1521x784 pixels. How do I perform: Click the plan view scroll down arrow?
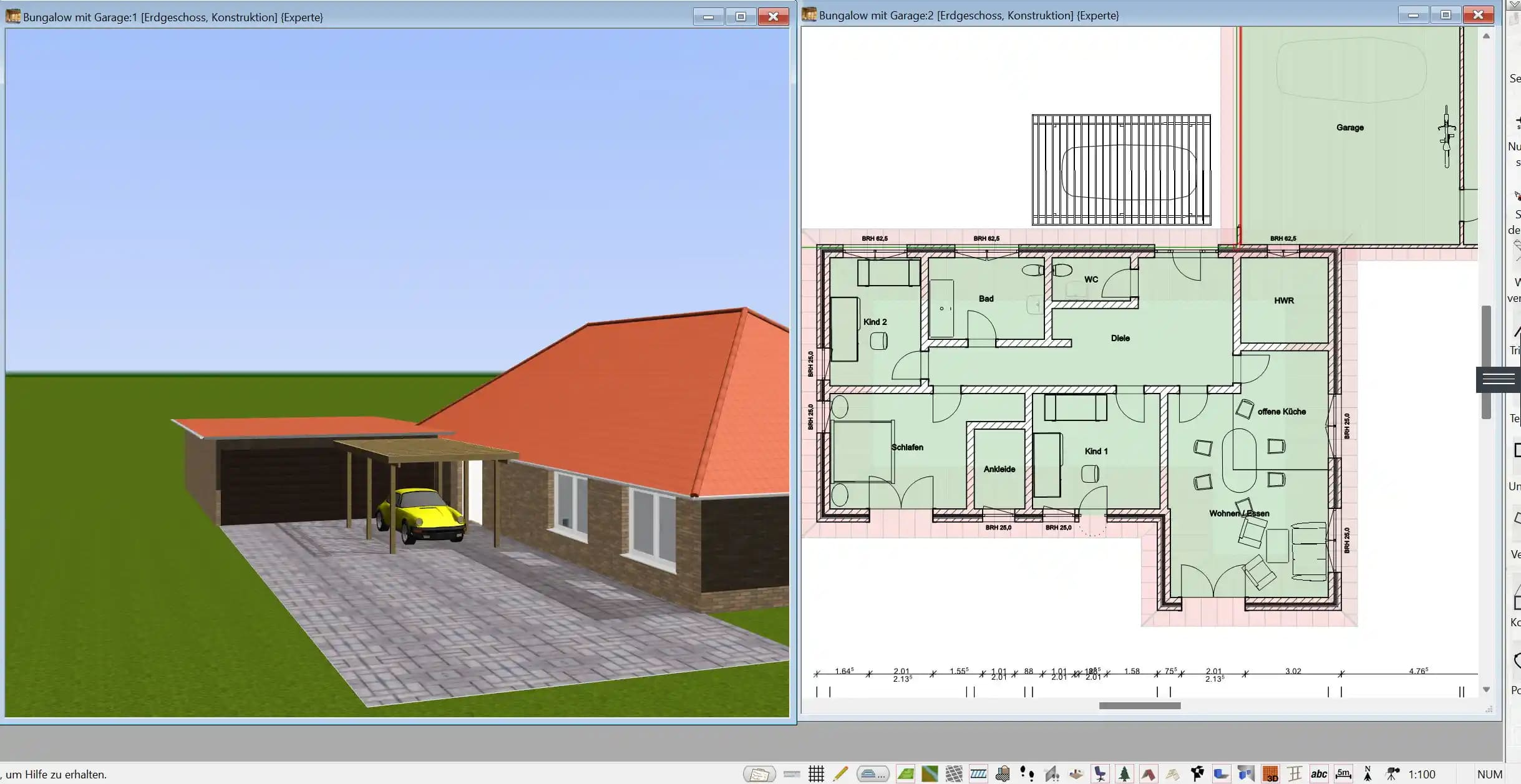pos(1486,689)
